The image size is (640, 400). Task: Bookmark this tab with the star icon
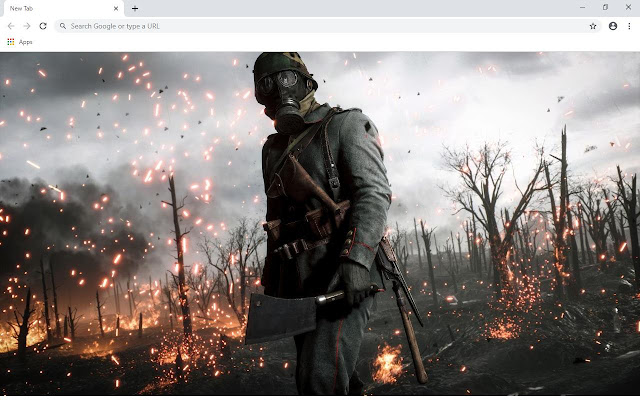tap(593, 26)
